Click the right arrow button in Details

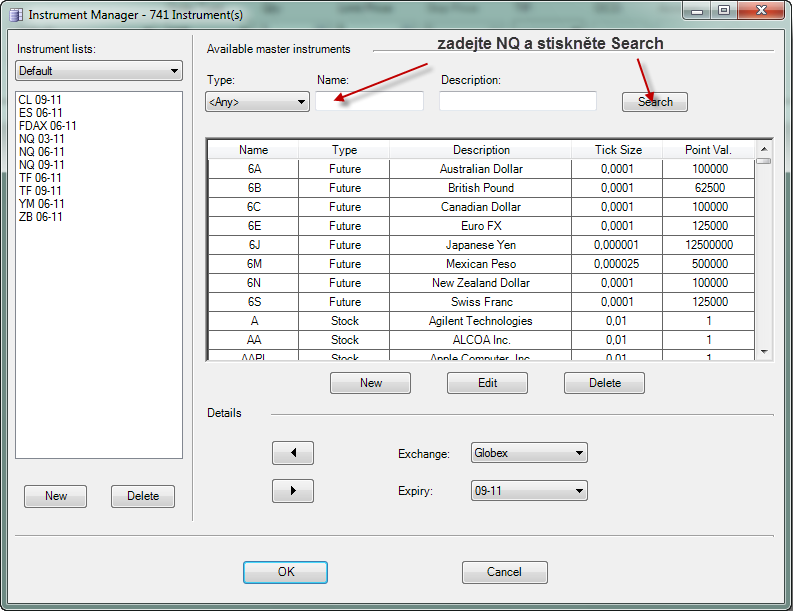coord(293,491)
